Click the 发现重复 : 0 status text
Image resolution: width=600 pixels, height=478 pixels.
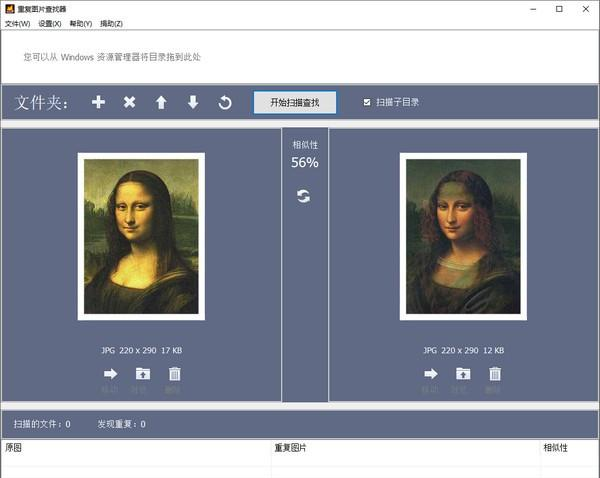click(121, 424)
